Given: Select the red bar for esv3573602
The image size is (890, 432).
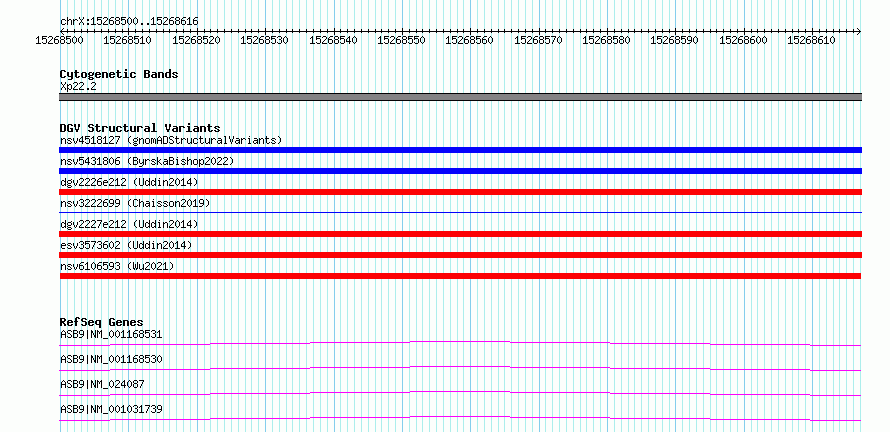Looking at the screenshot, I should point(460,255).
